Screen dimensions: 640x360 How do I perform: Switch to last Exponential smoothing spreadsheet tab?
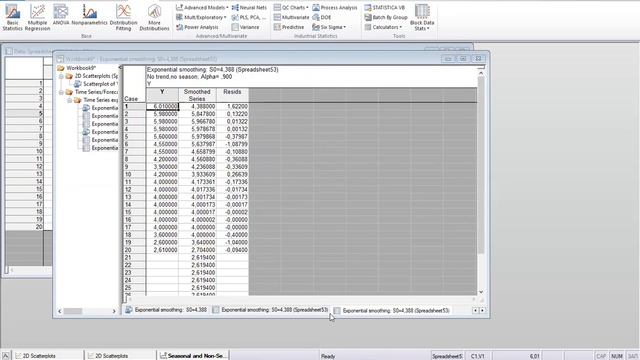click(391, 311)
